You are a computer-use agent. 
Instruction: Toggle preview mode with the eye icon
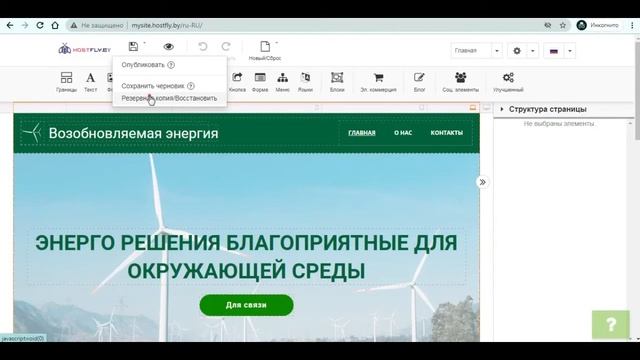pos(169,47)
